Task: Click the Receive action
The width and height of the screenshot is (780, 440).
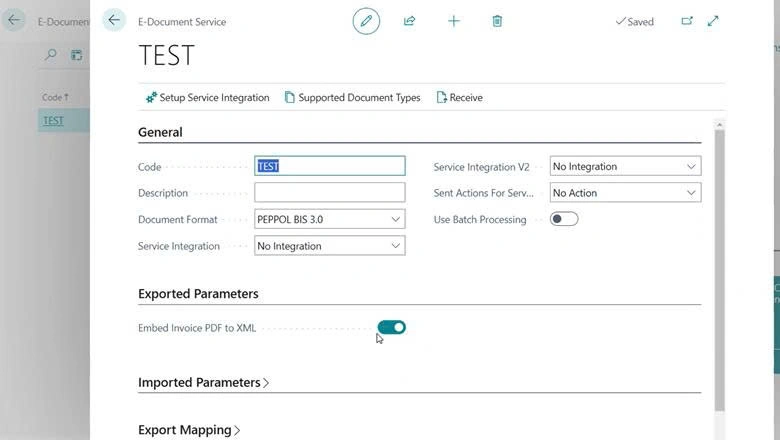Action: 459,97
